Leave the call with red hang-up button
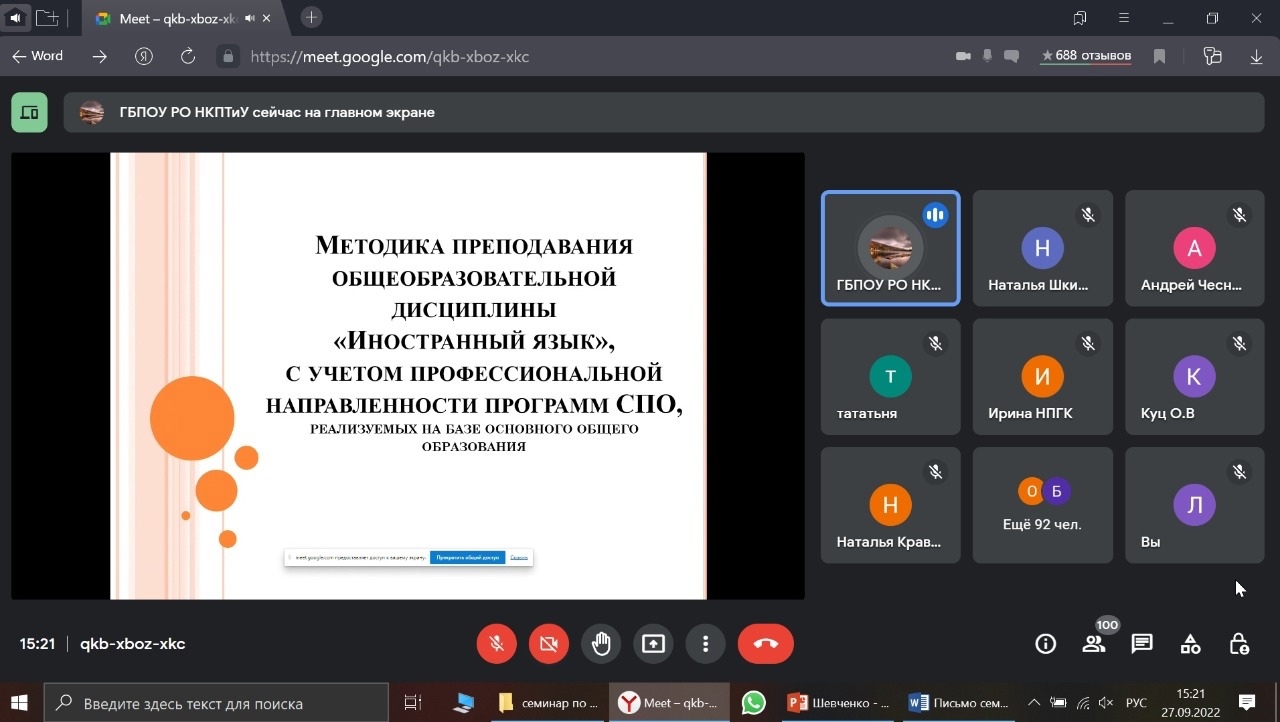This screenshot has height=722, width=1280. coord(765,644)
